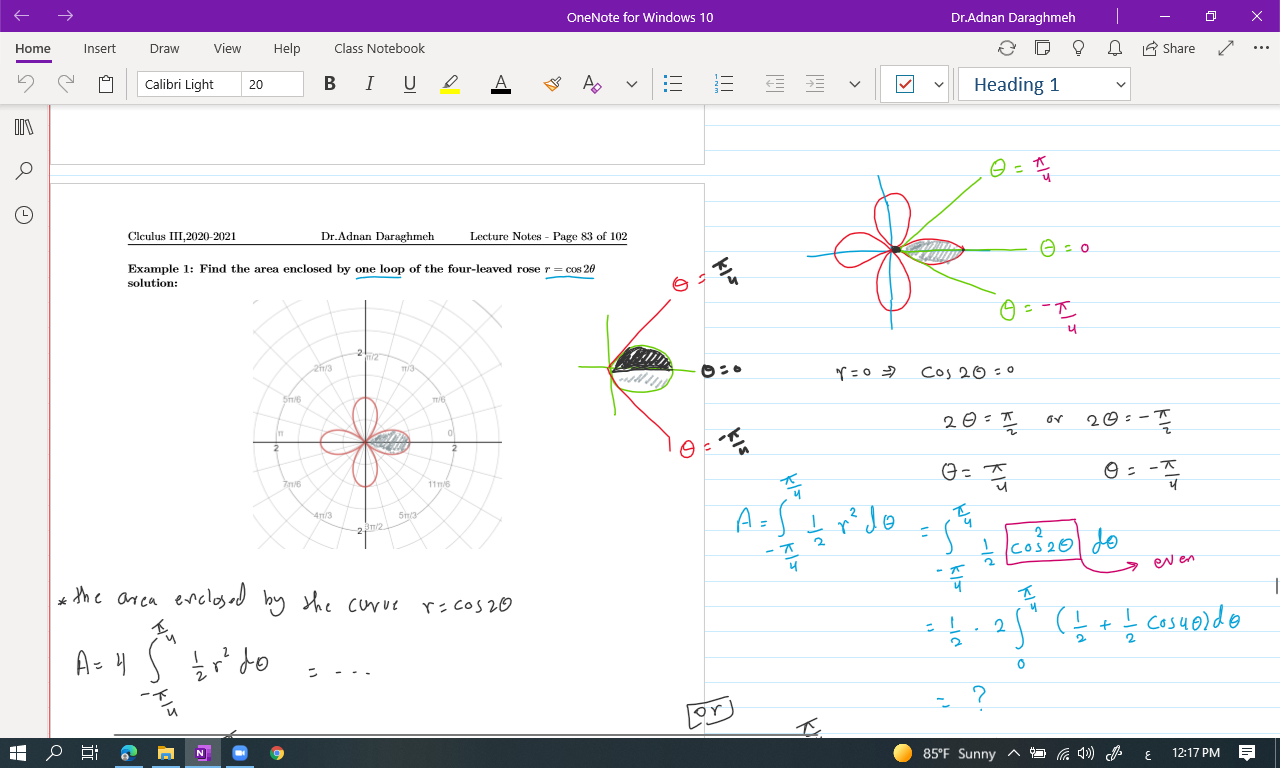The width and height of the screenshot is (1280, 768).
Task: Open the more options ellipsis menu
Action: (1261, 48)
